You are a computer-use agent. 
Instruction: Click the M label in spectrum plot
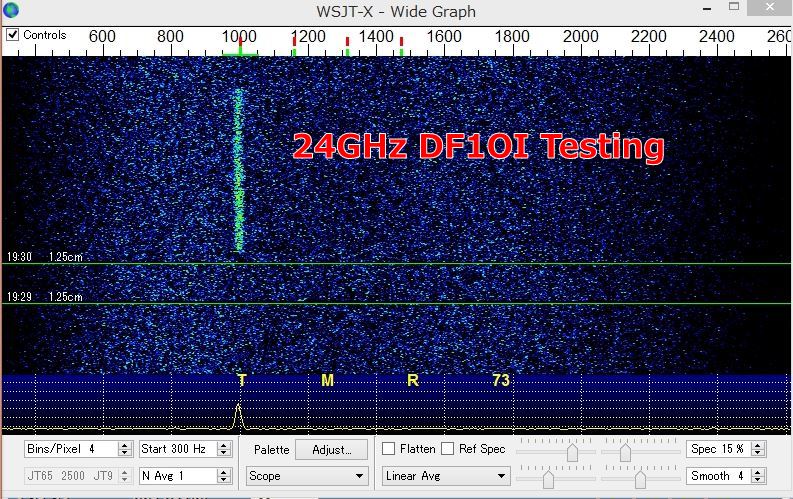(328, 380)
